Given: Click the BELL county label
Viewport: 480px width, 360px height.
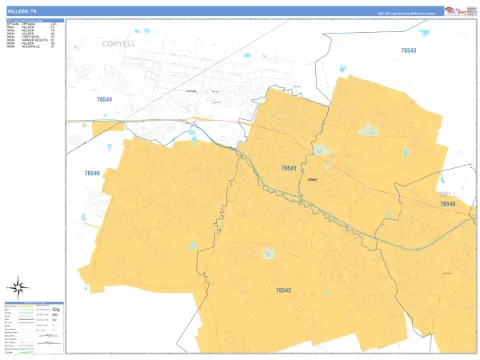Looking at the screenshot, I should tap(448, 194).
